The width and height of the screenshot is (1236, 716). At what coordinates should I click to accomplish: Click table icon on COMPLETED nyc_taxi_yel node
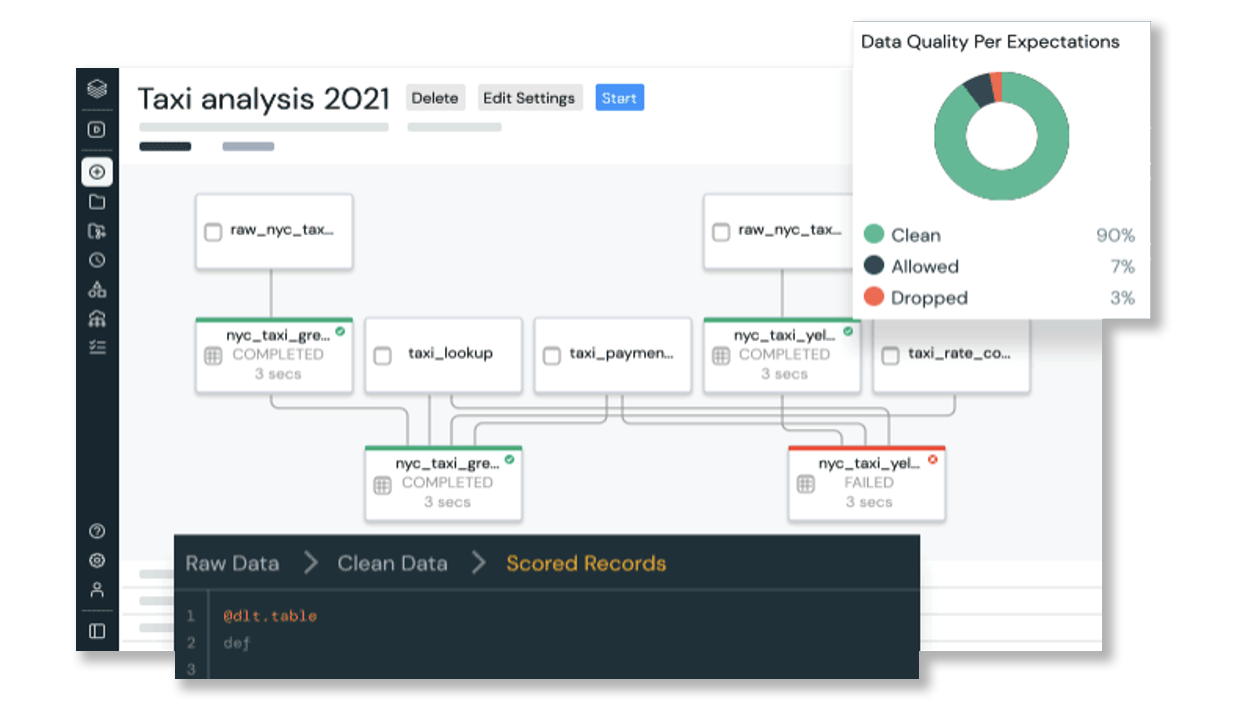point(721,355)
